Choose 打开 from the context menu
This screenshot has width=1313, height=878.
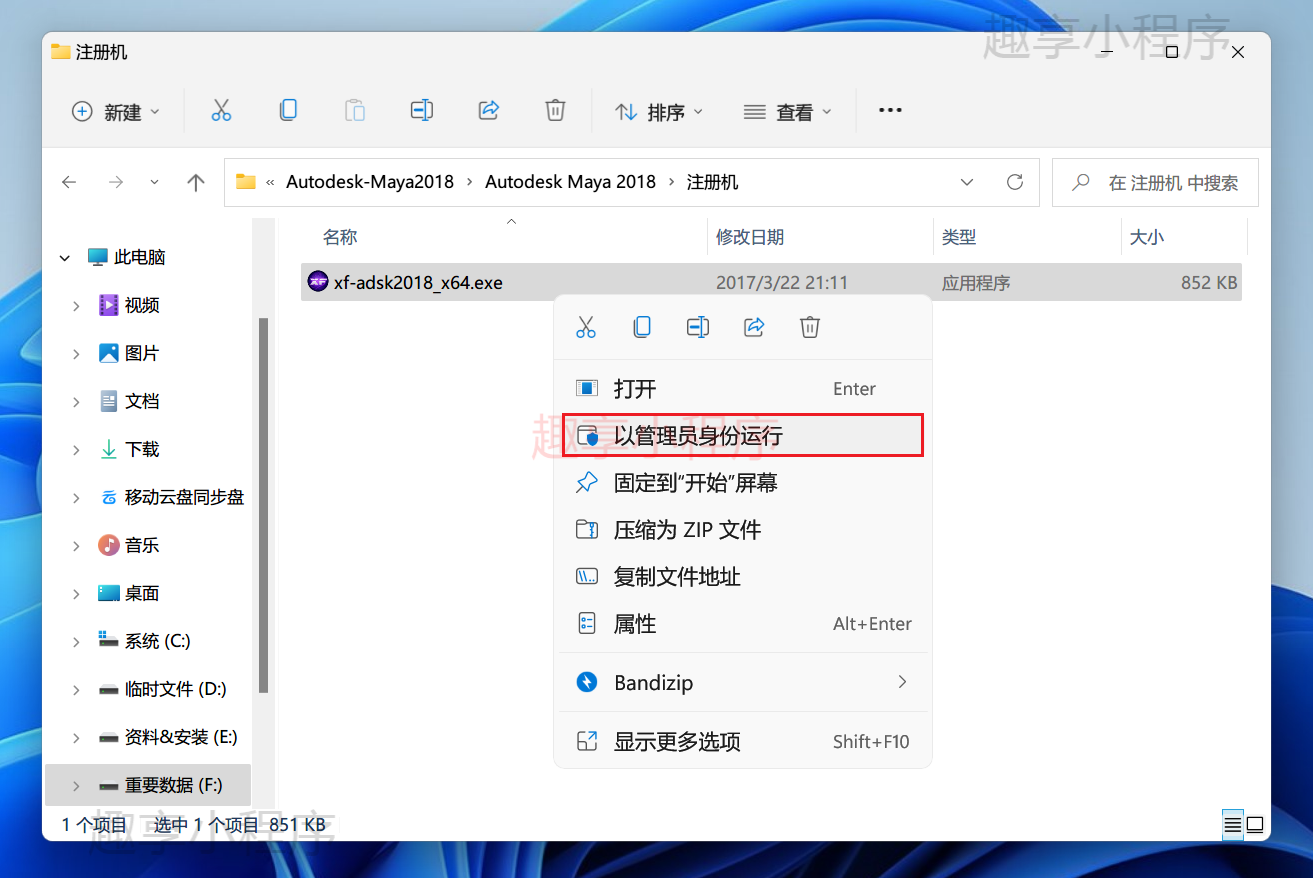(x=743, y=389)
